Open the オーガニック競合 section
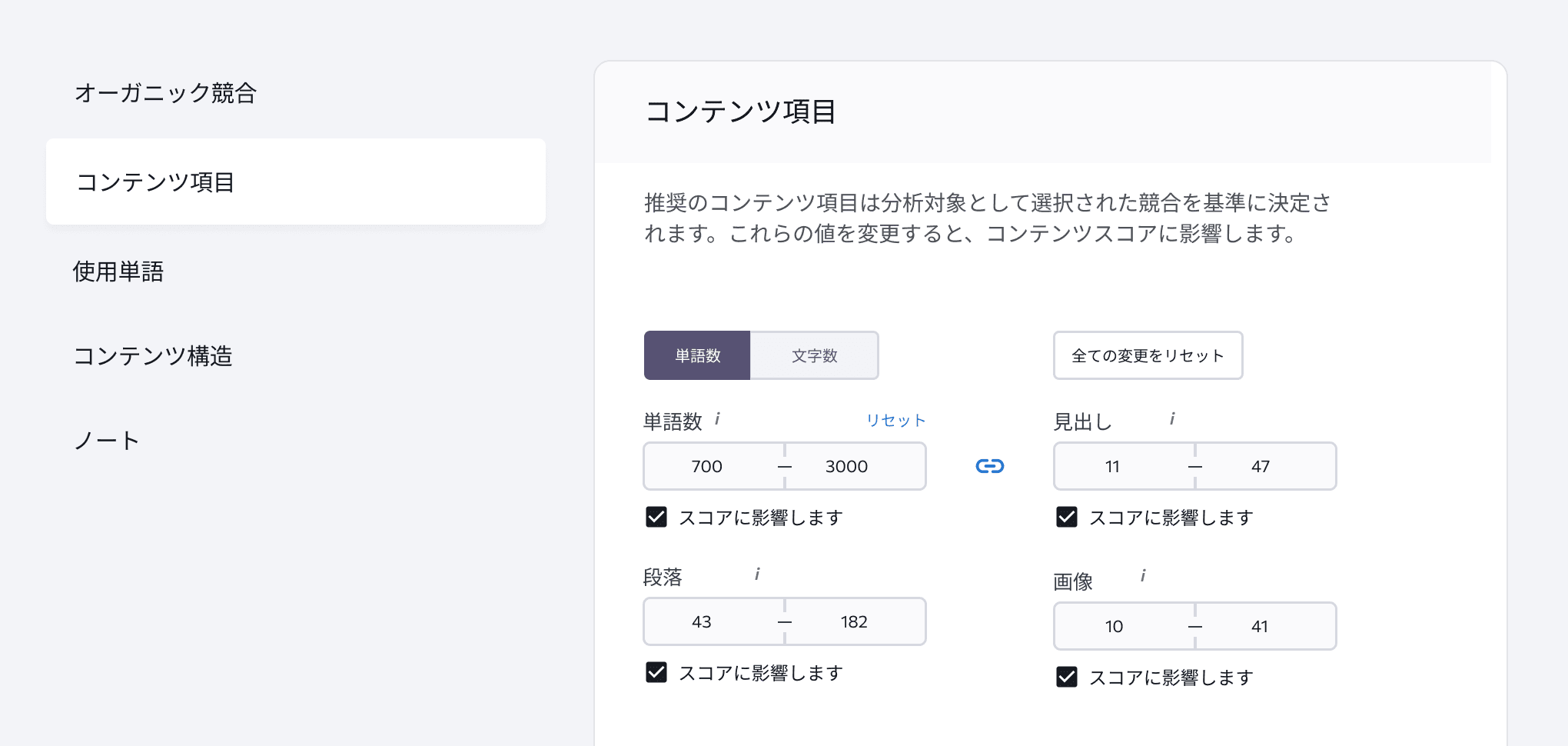 pyautogui.click(x=166, y=94)
